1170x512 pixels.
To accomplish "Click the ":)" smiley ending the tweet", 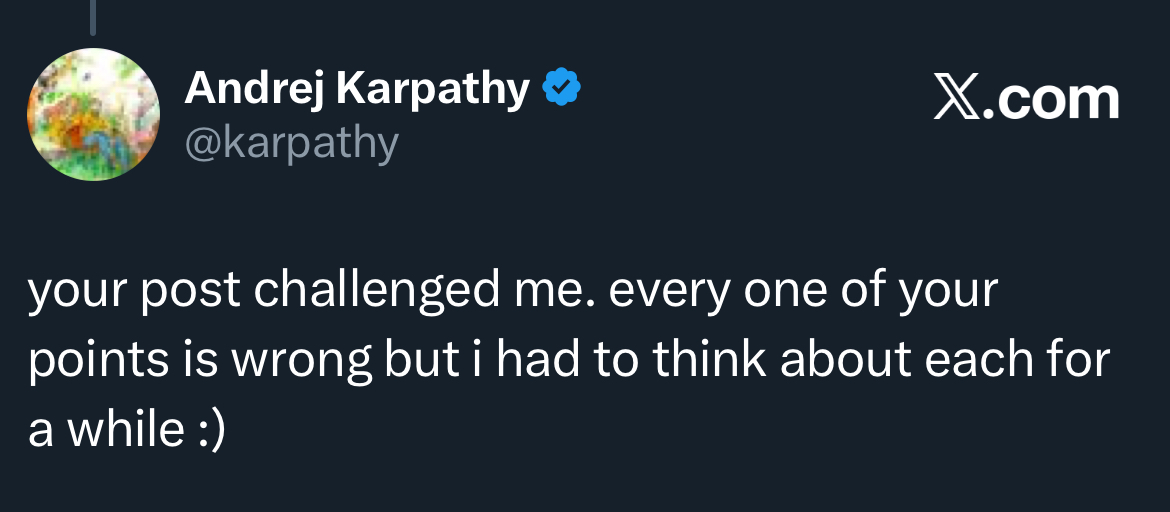I will [x=208, y=432].
